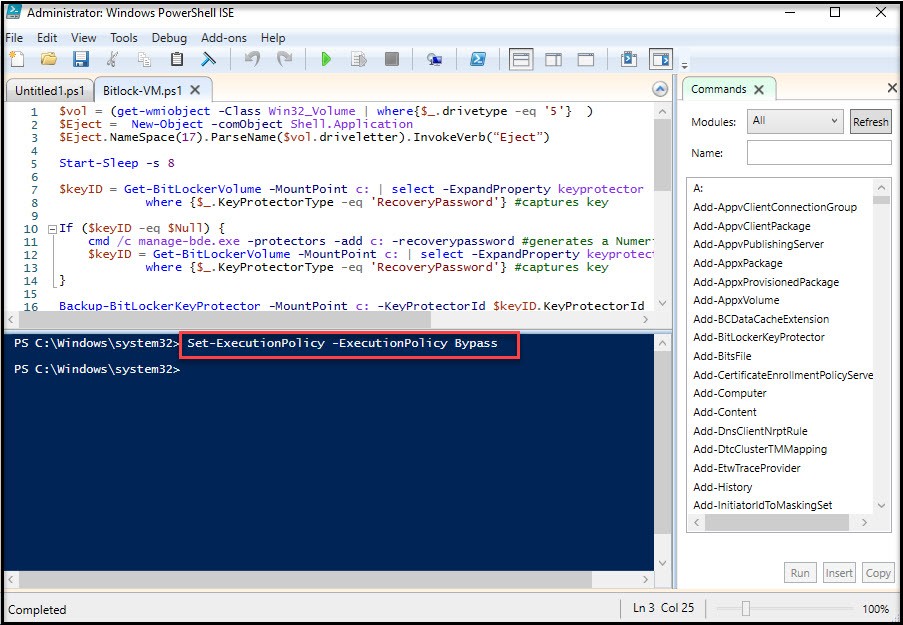The height and width of the screenshot is (625, 903).
Task: Show script pane on top layout icon
Action: point(521,59)
